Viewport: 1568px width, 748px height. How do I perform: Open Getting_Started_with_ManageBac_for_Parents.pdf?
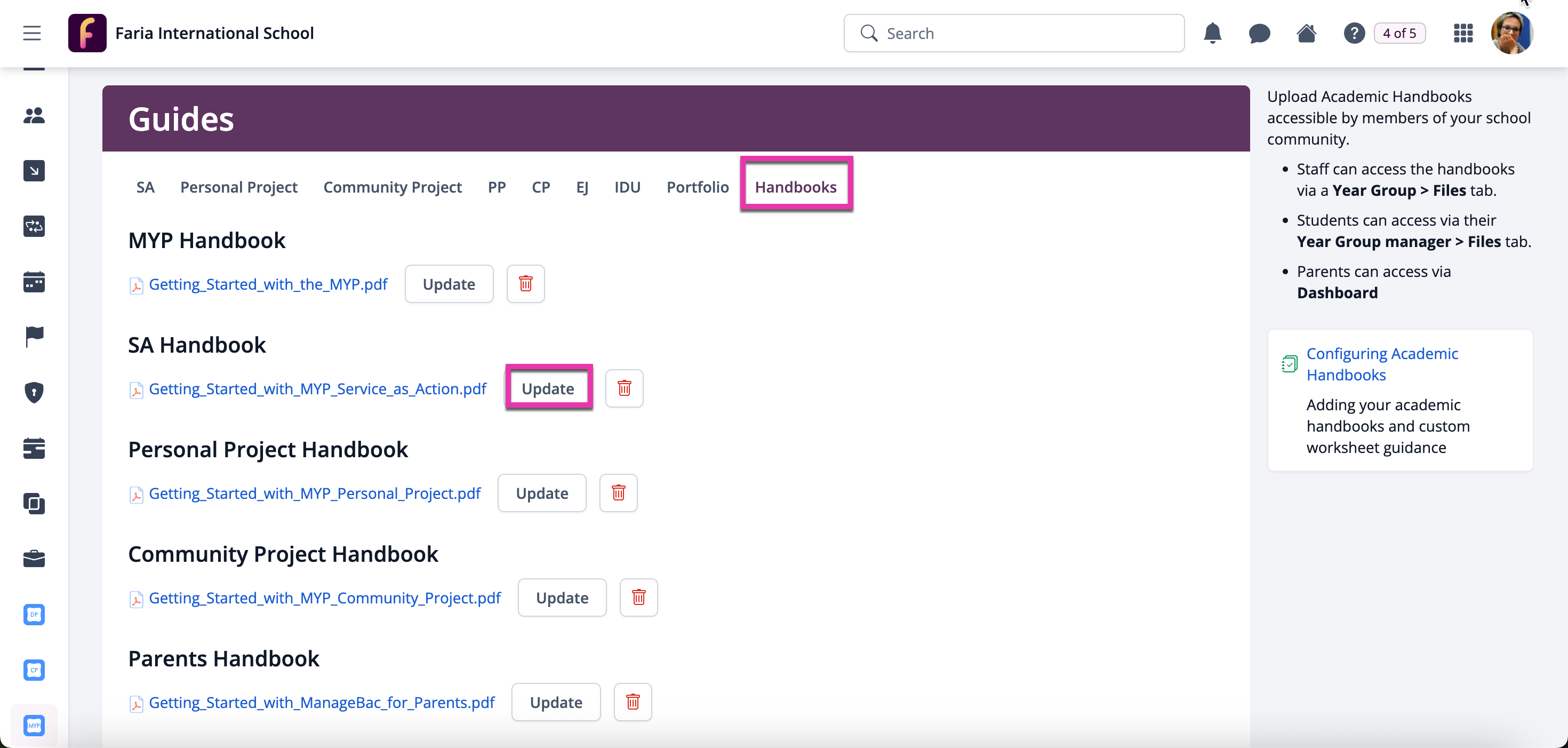[x=322, y=703]
